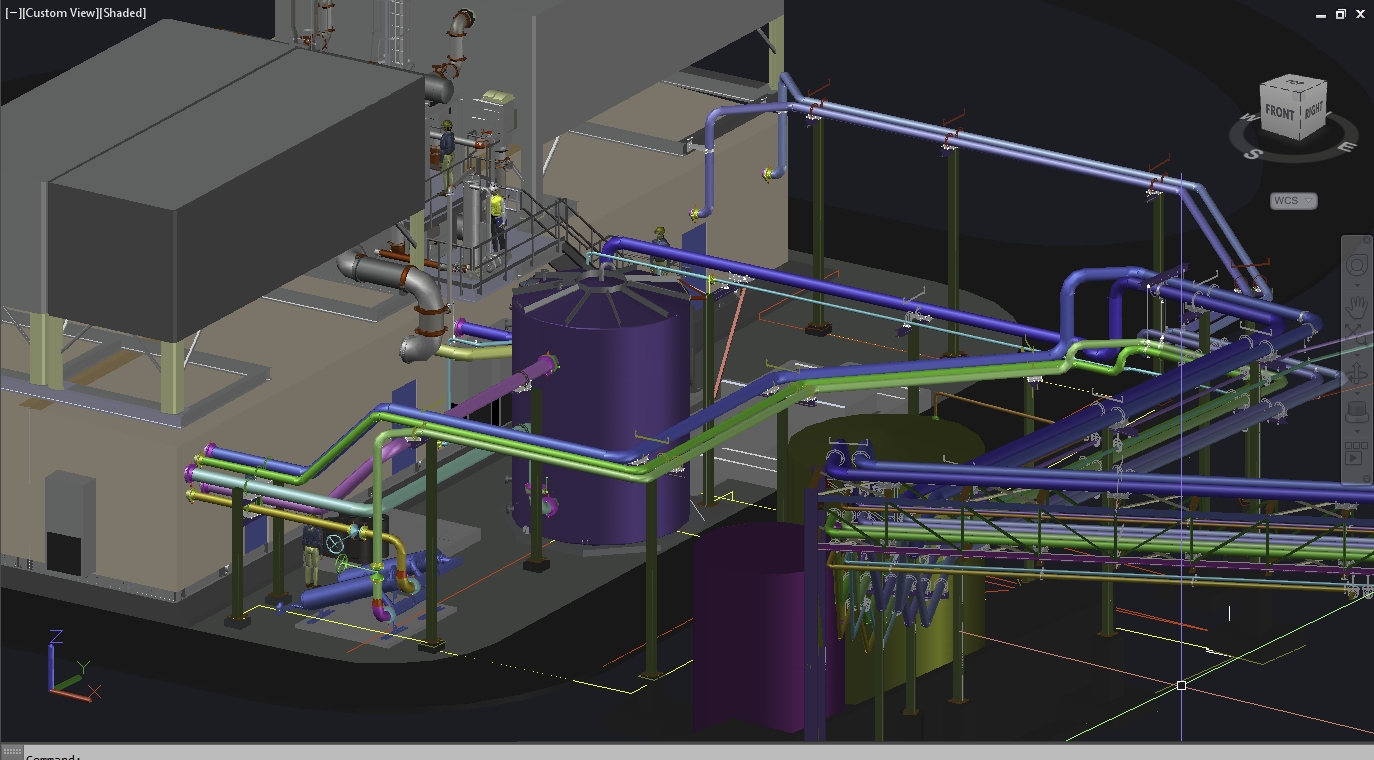Activate the Zoom Extents tool
Viewport: 1374px width, 760px height.
1356,336
